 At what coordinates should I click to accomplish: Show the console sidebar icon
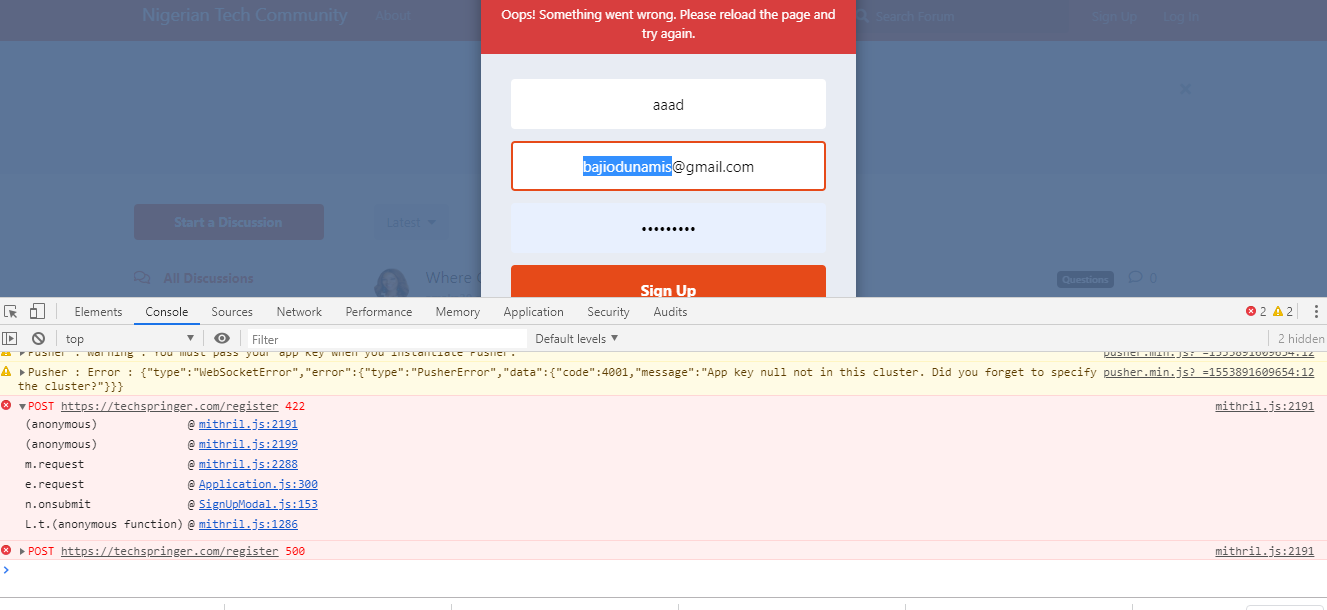10,339
